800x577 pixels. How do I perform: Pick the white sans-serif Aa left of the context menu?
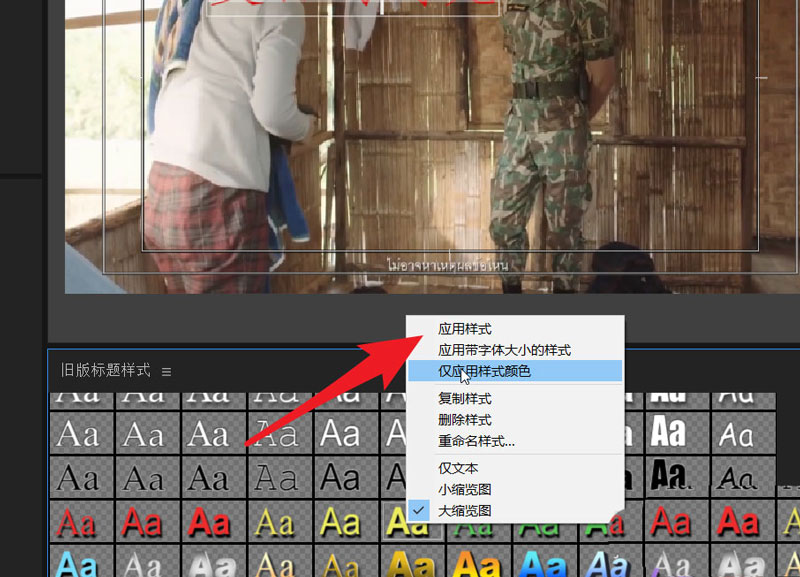pyautogui.click(x=346, y=434)
